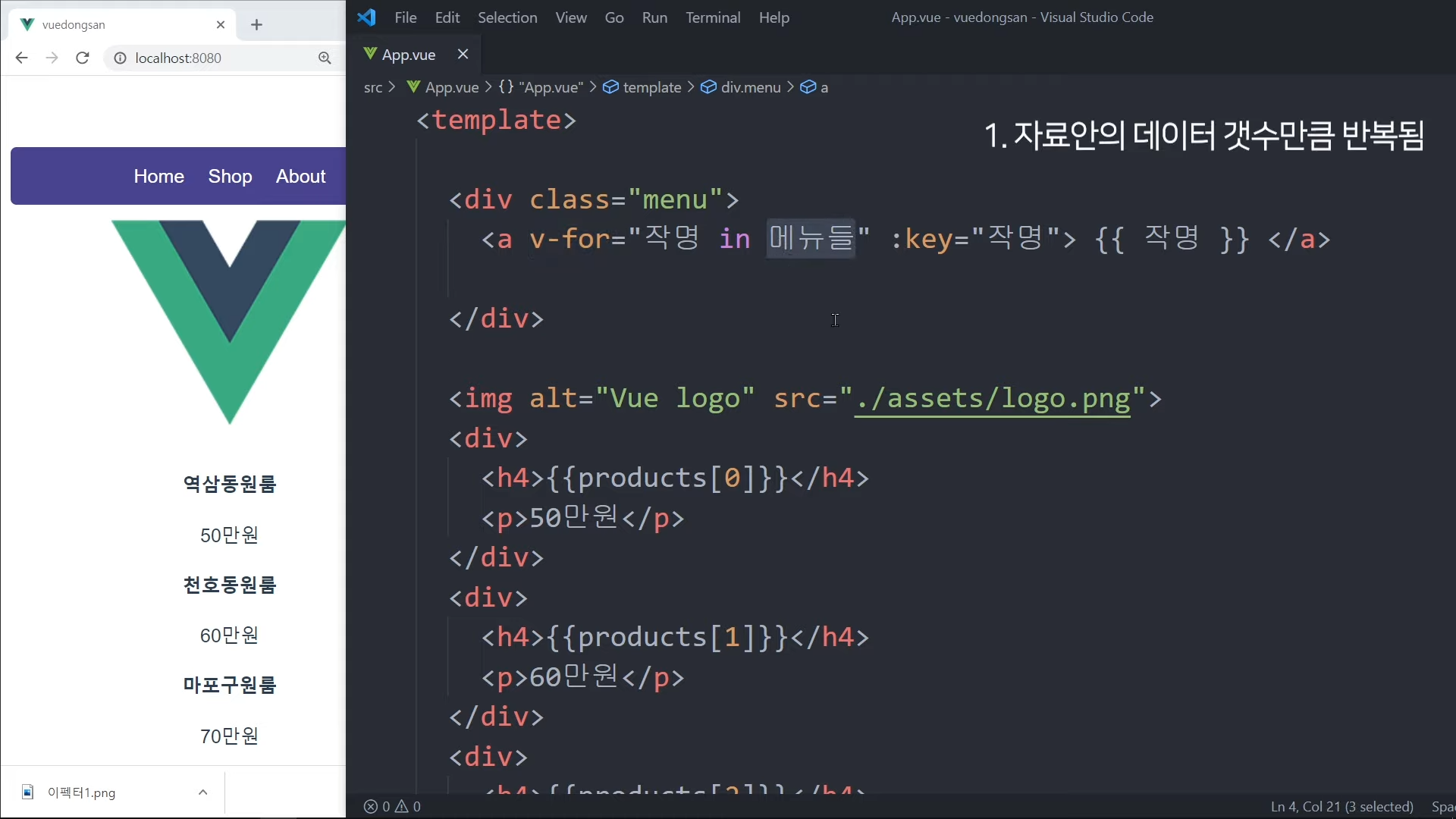Click the About link in navbar
Screen dimensions: 1456x819
click(x=300, y=176)
